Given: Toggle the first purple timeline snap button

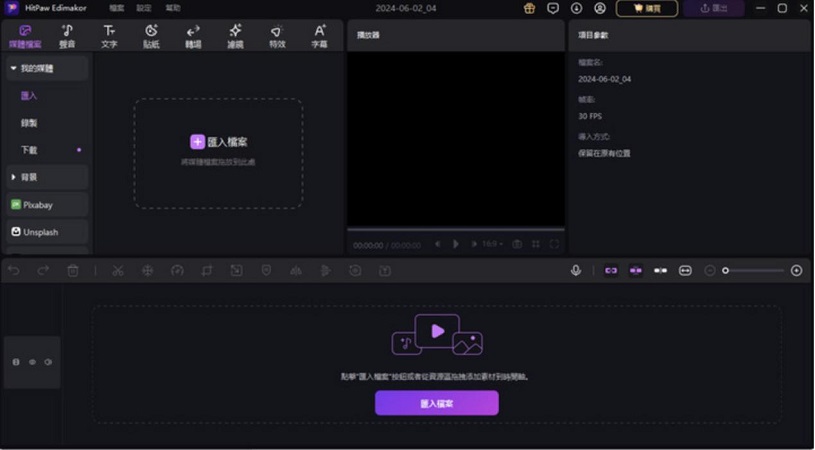Looking at the screenshot, I should coord(611,270).
